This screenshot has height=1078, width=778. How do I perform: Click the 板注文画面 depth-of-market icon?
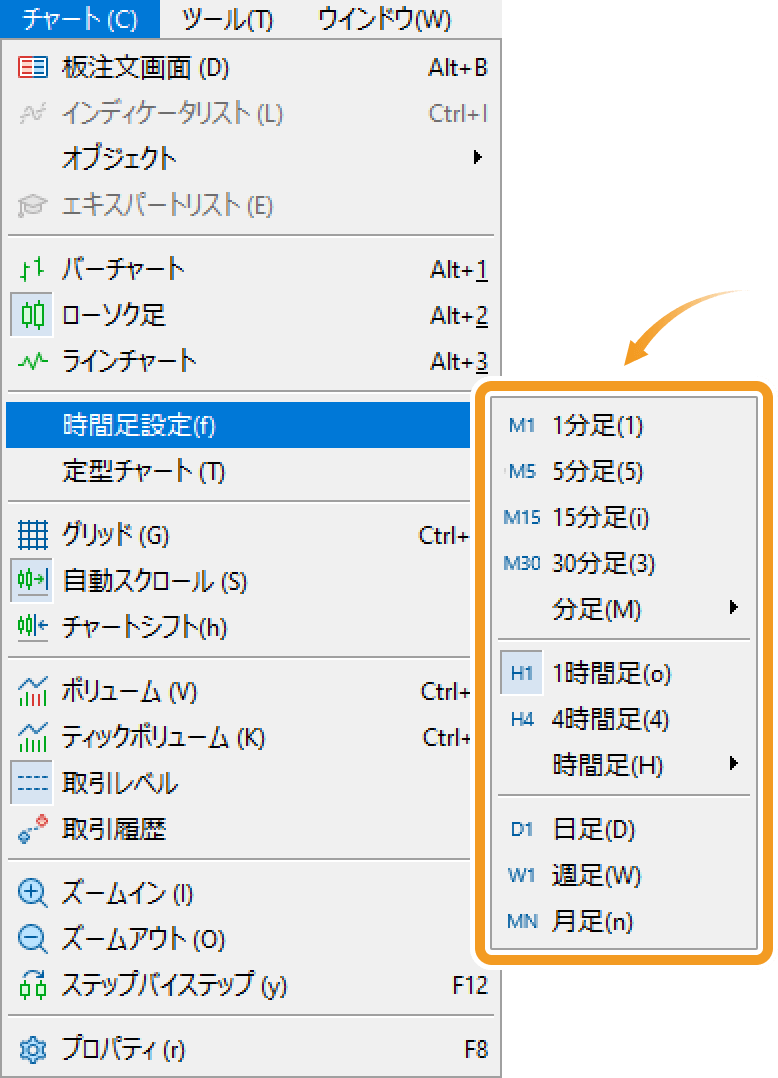[32, 67]
